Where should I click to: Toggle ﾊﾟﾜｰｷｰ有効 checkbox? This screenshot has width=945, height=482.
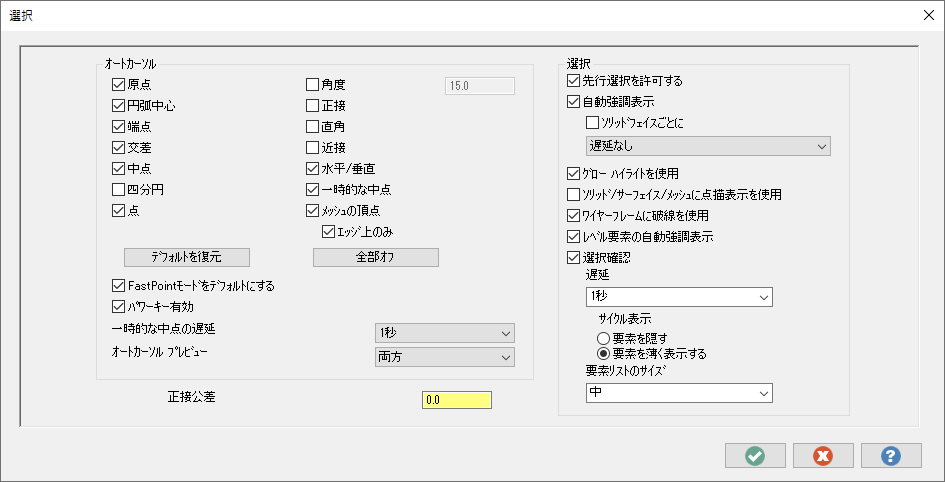click(x=119, y=306)
